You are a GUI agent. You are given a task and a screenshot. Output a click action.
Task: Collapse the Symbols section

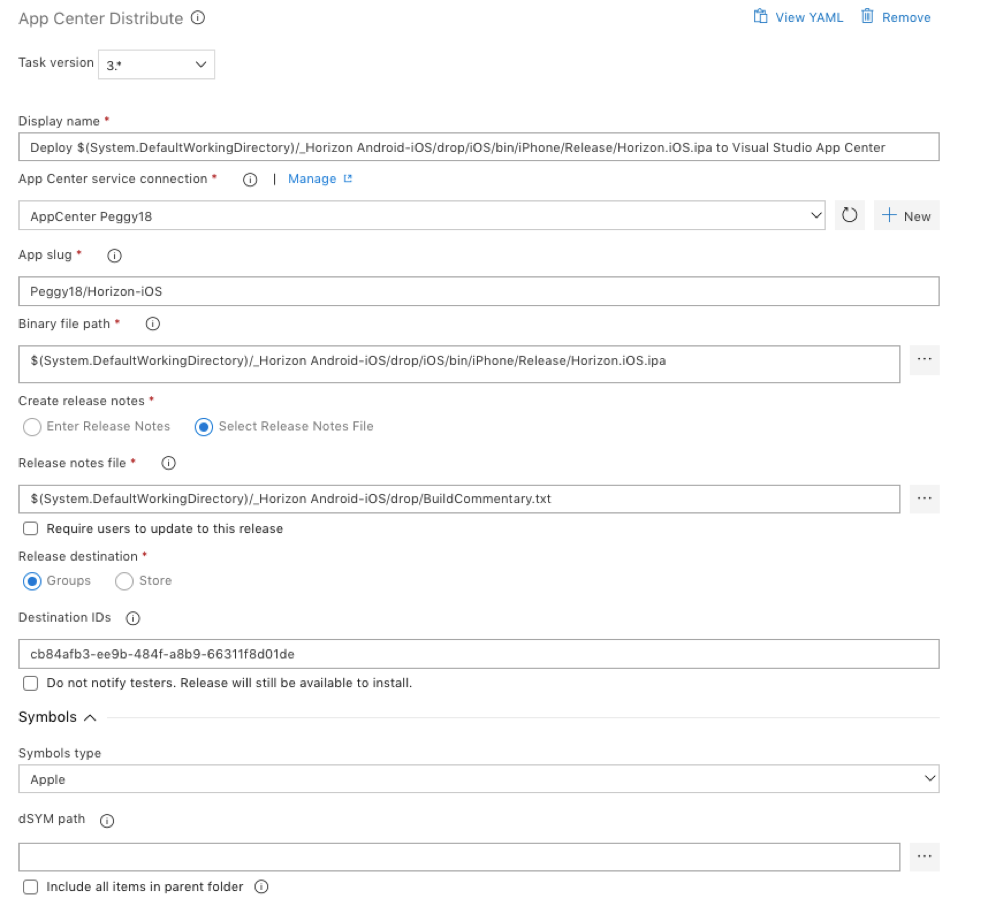90,718
